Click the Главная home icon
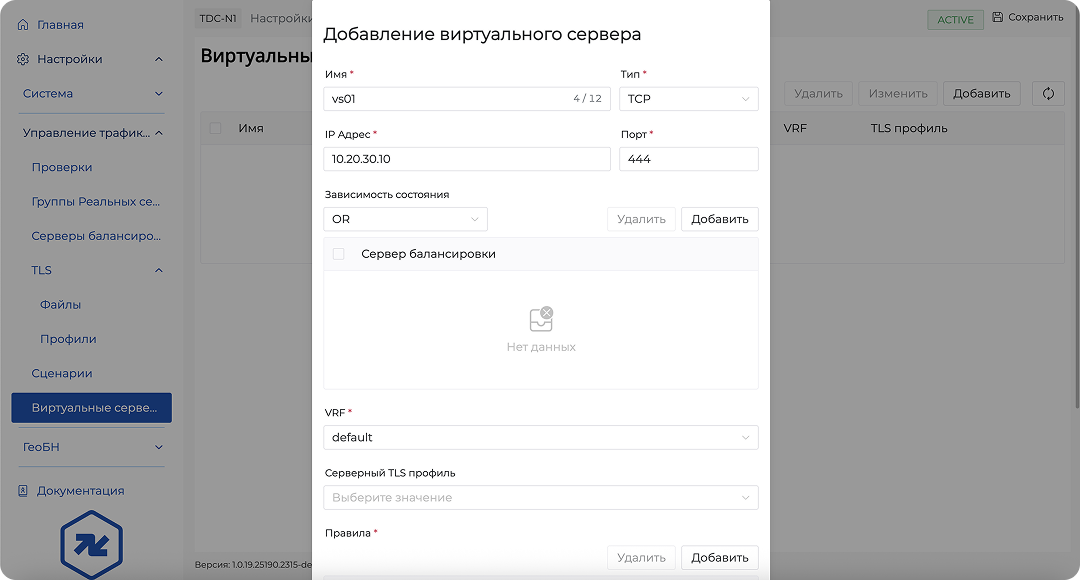 click(x=23, y=25)
